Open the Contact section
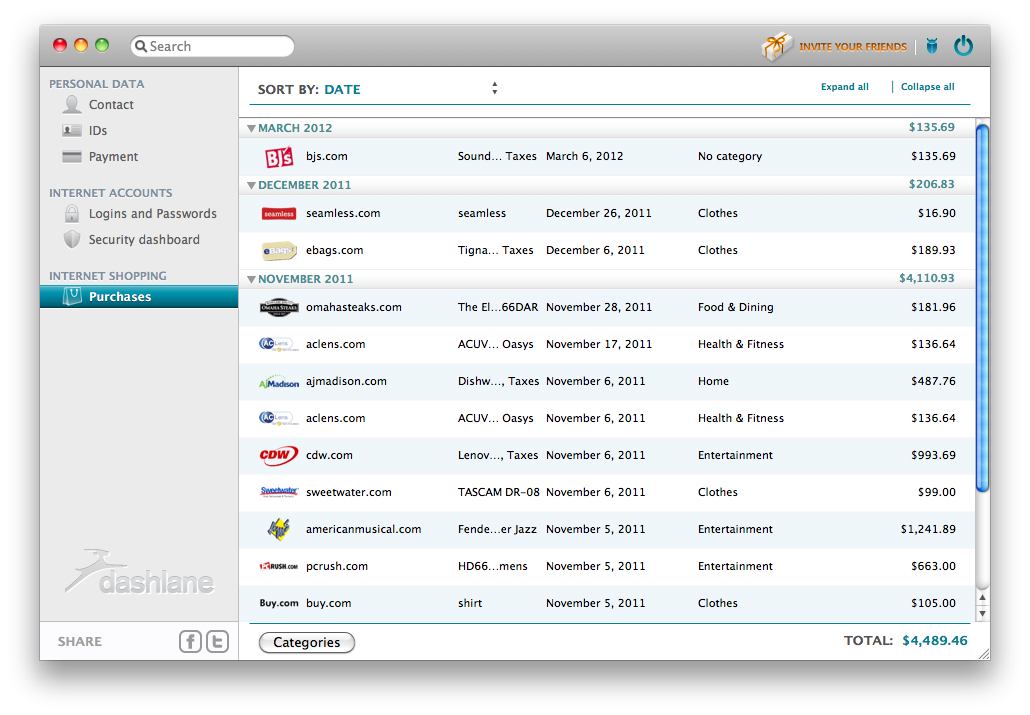The width and height of the screenshot is (1030, 715). [111, 104]
